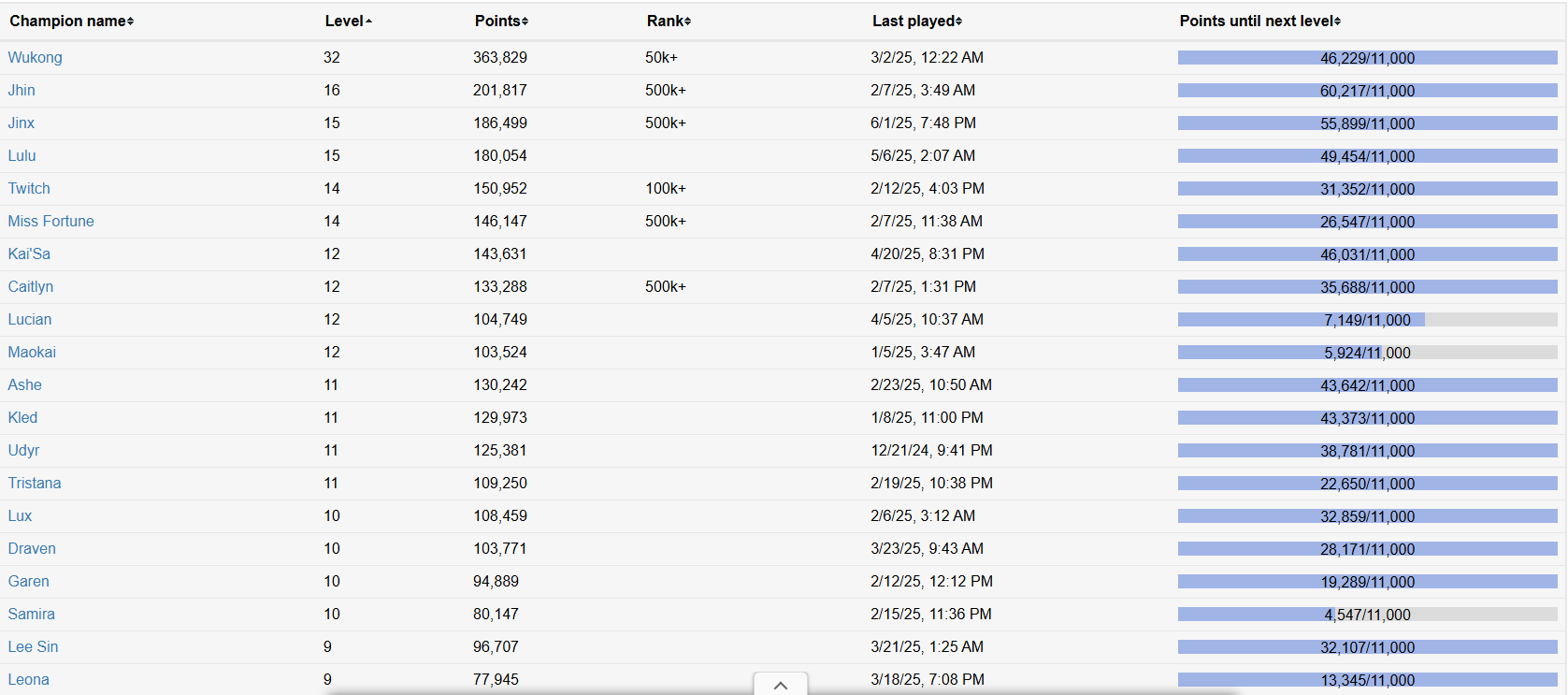This screenshot has height=695, width=1568.
Task: Click Lucian's progress bar 7,149/11,000
Action: tap(1368, 320)
